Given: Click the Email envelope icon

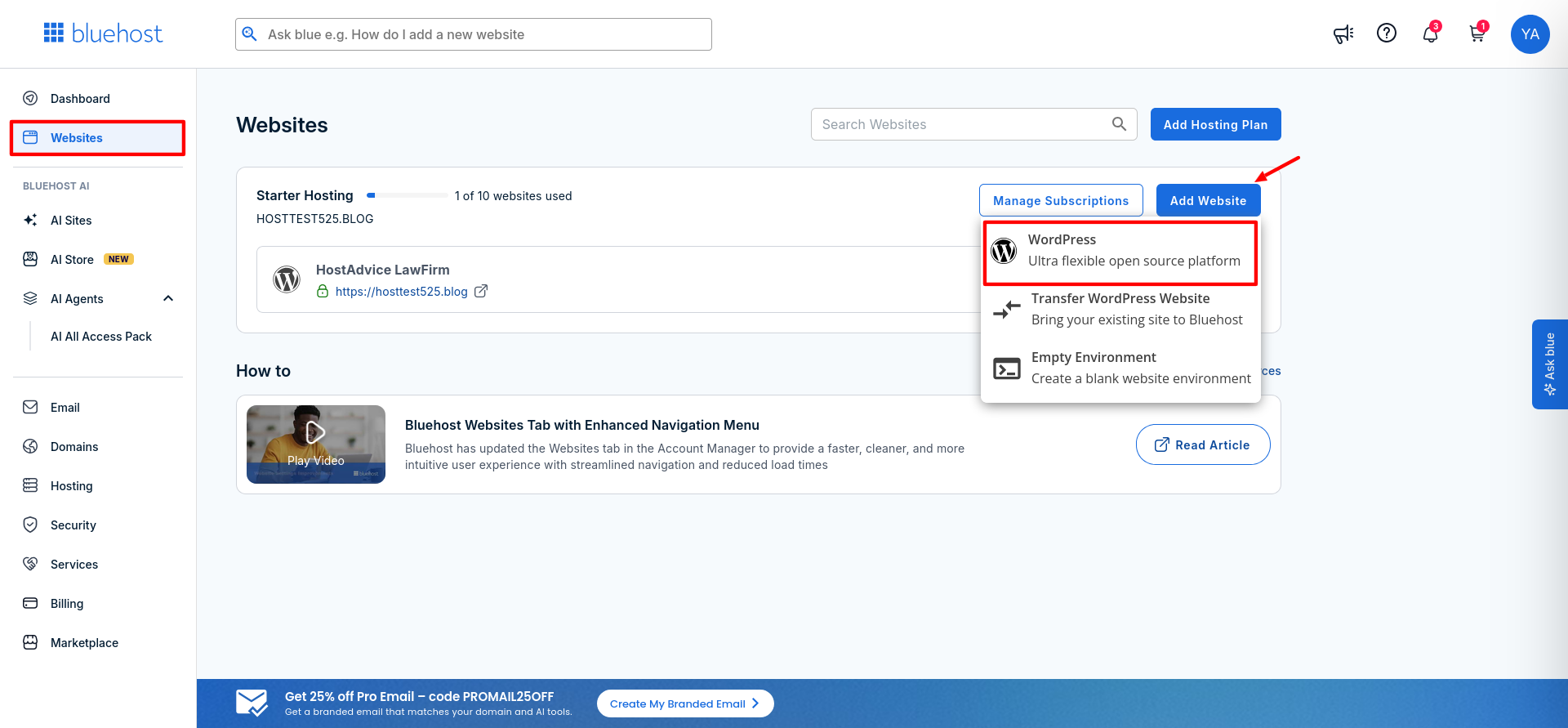Looking at the screenshot, I should coord(30,407).
